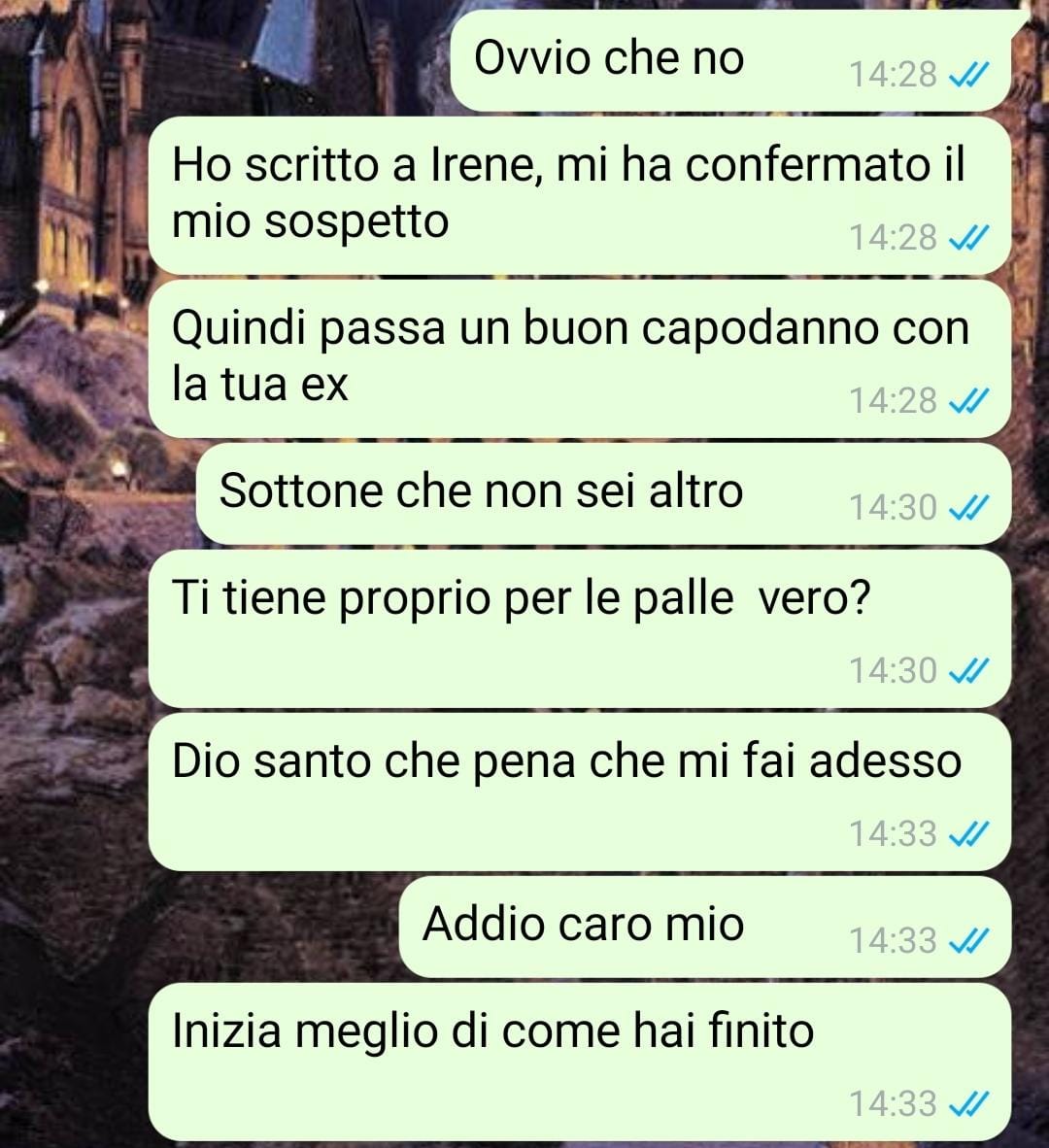Screen dimensions: 1049x1148
Task: Tap the 'Inizia meglio di come hai finito' message
Action: click(x=580, y=1062)
